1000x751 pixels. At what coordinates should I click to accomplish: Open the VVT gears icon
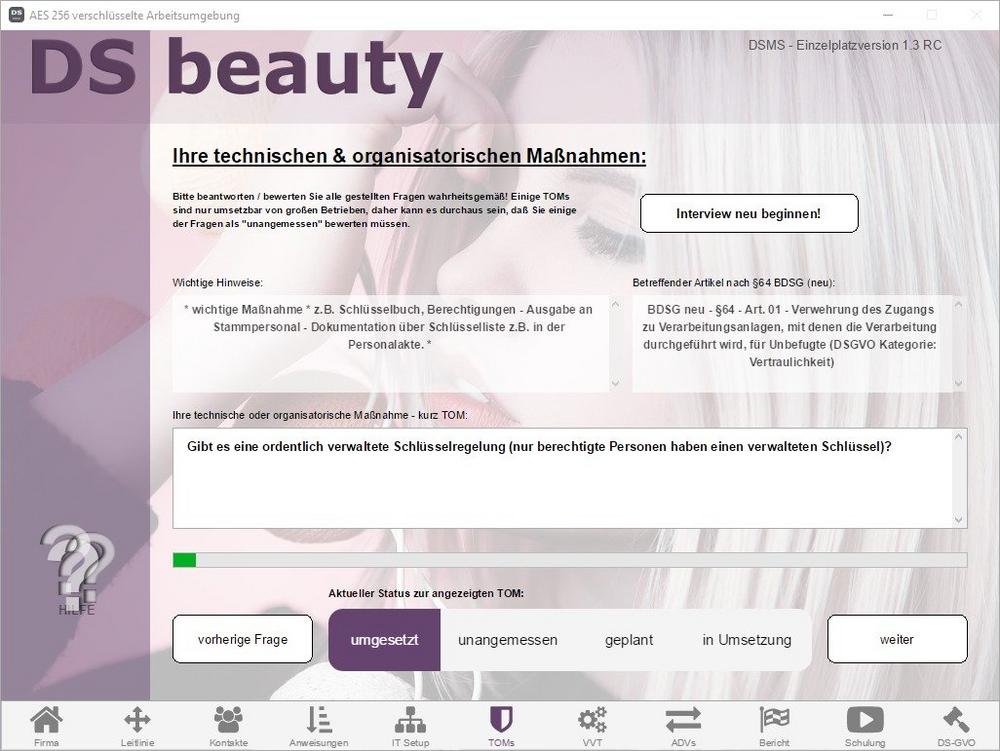coord(593,722)
